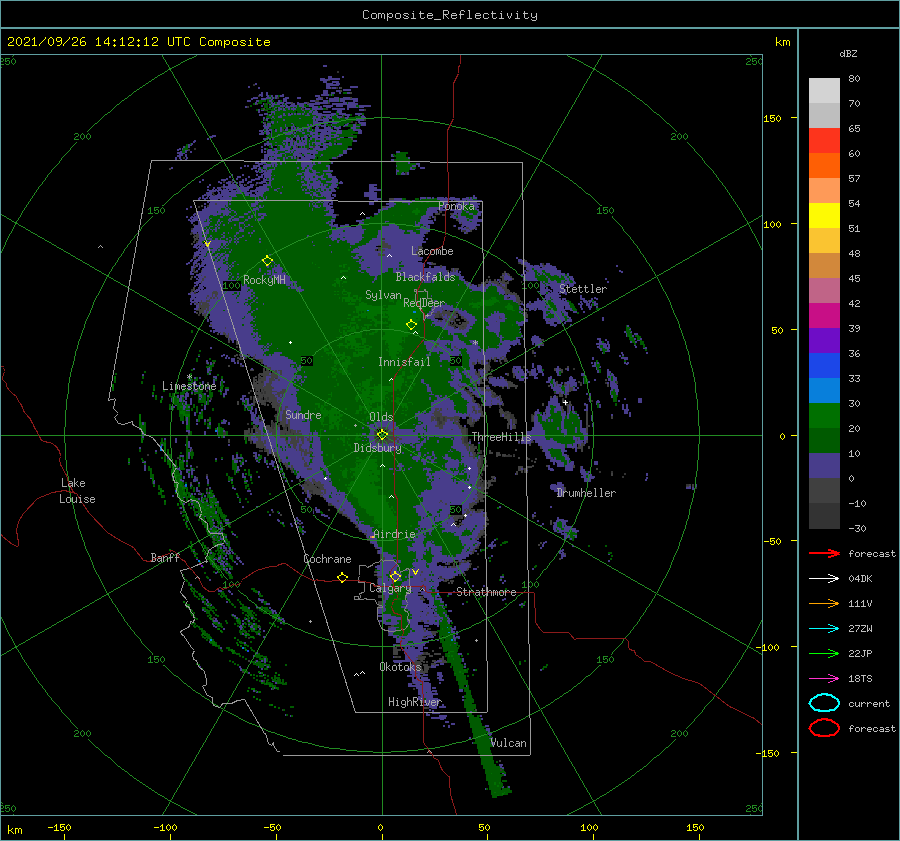The image size is (900, 841).
Task: Click the Innisfail town label
Action: 404,362
